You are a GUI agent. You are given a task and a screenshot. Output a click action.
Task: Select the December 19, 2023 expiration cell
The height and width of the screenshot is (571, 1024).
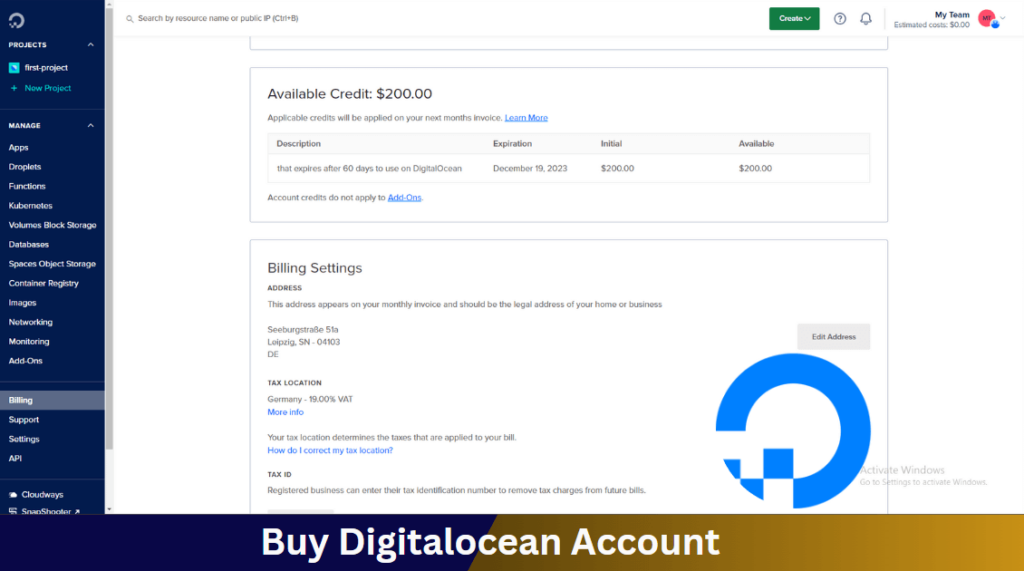coord(530,169)
